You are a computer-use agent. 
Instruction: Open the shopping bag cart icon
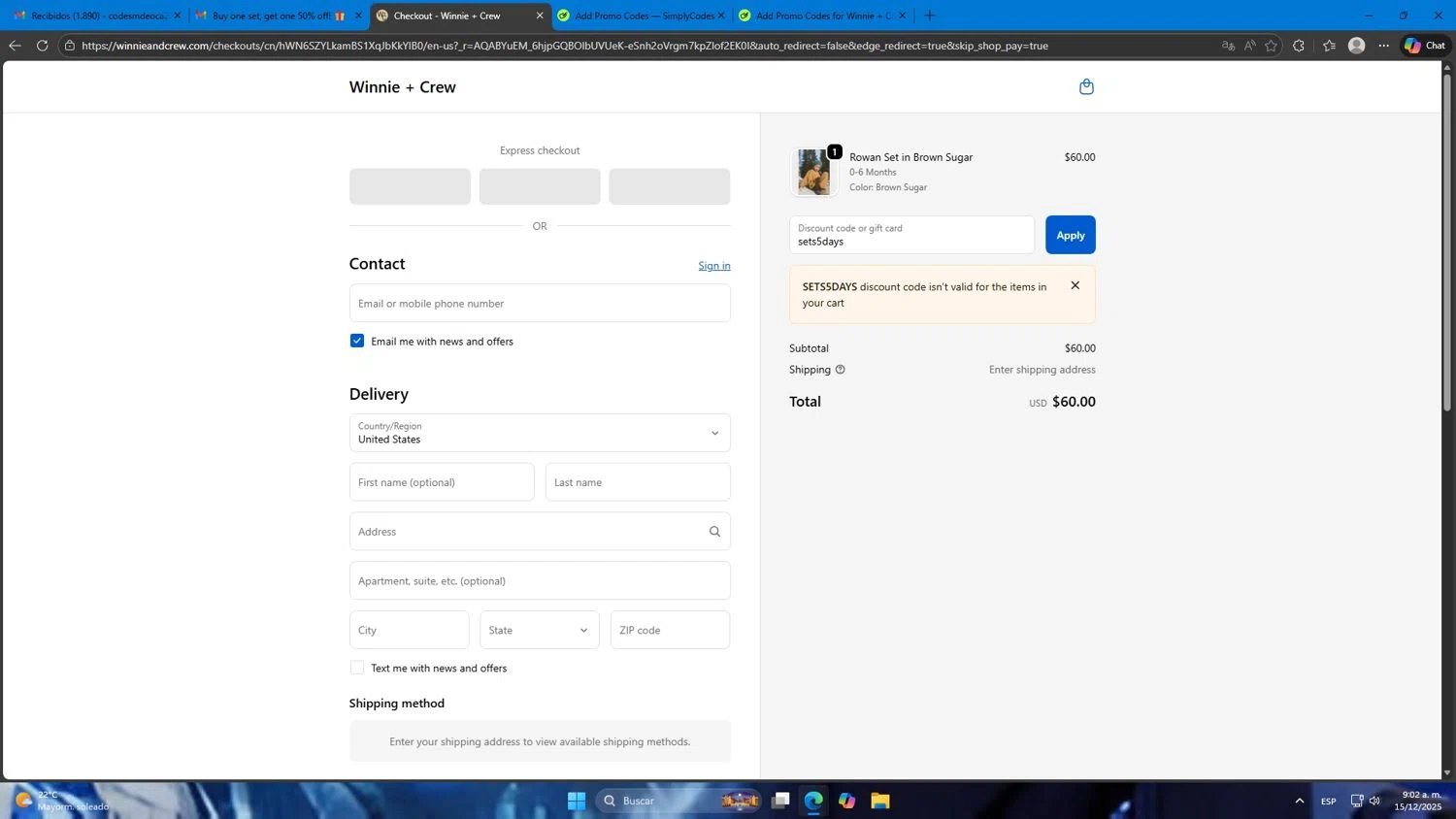point(1086,87)
